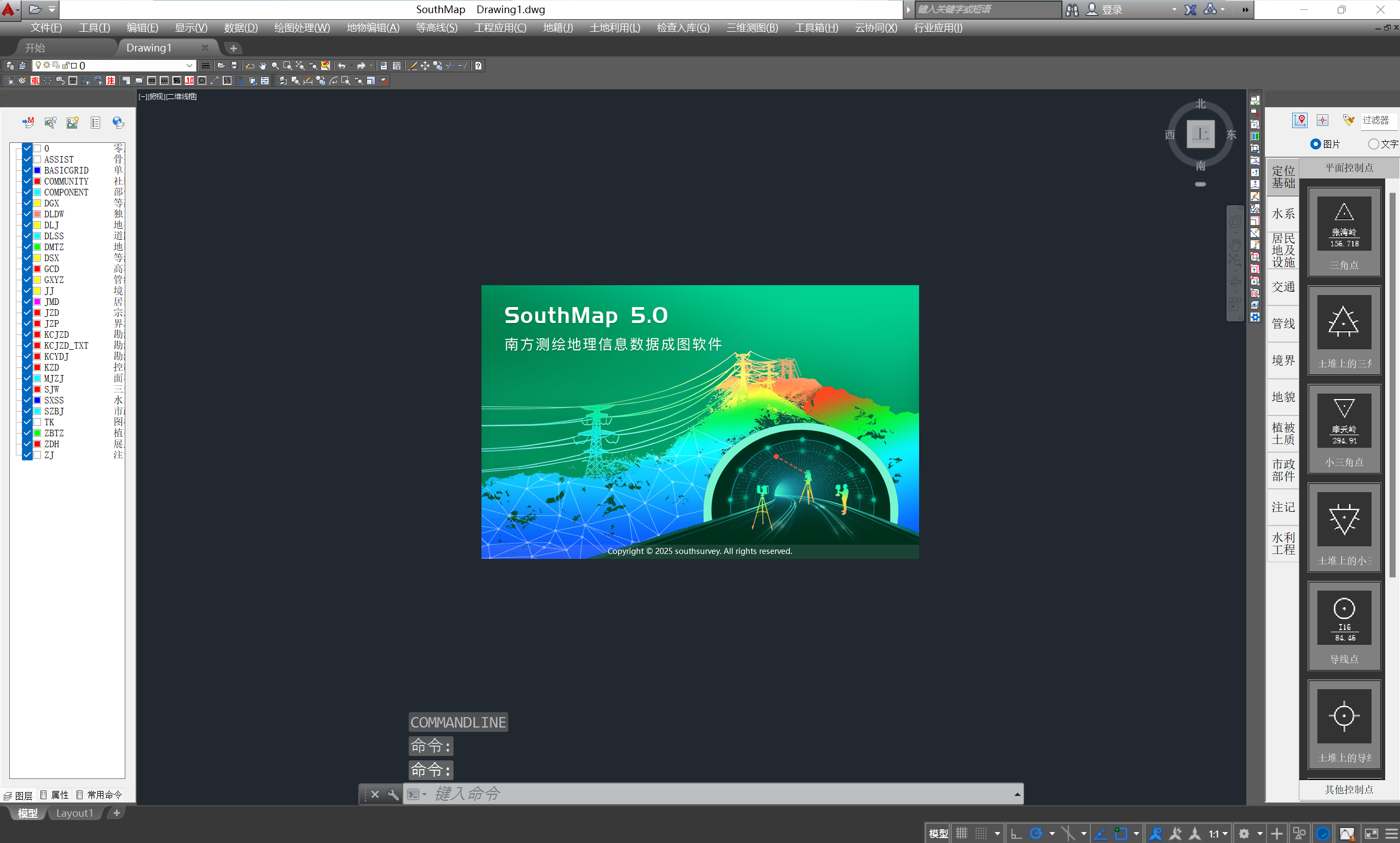Screen dimensions: 1400x843
Task: Open the layer selection dropdown
Action: click(x=190, y=66)
